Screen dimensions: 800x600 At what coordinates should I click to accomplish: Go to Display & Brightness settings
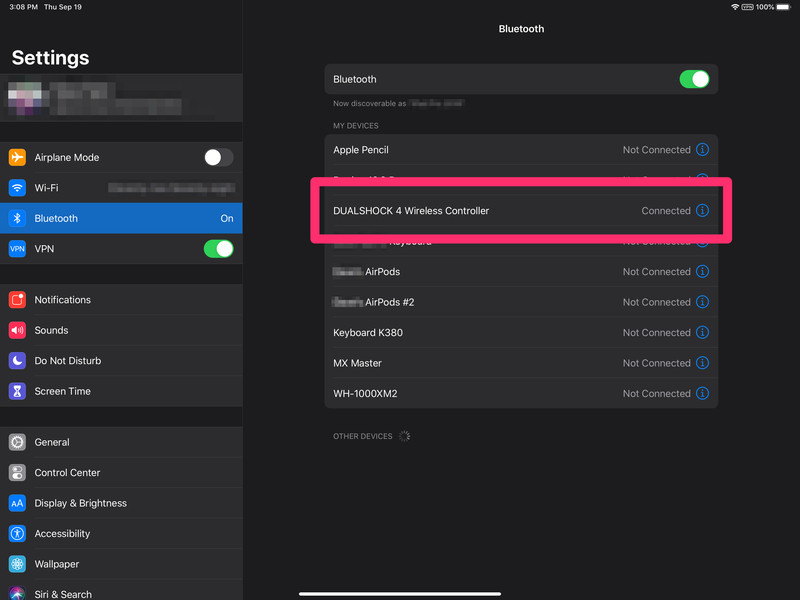point(121,503)
